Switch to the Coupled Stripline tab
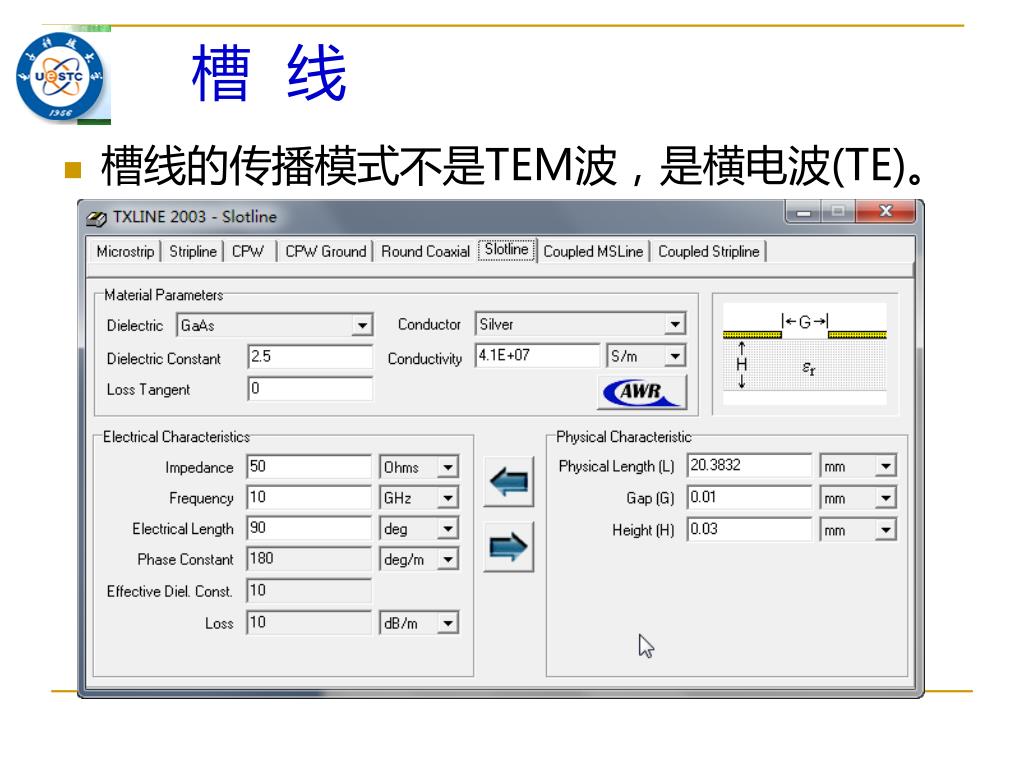Image resolution: width=1024 pixels, height=768 pixels. pyautogui.click(x=709, y=251)
